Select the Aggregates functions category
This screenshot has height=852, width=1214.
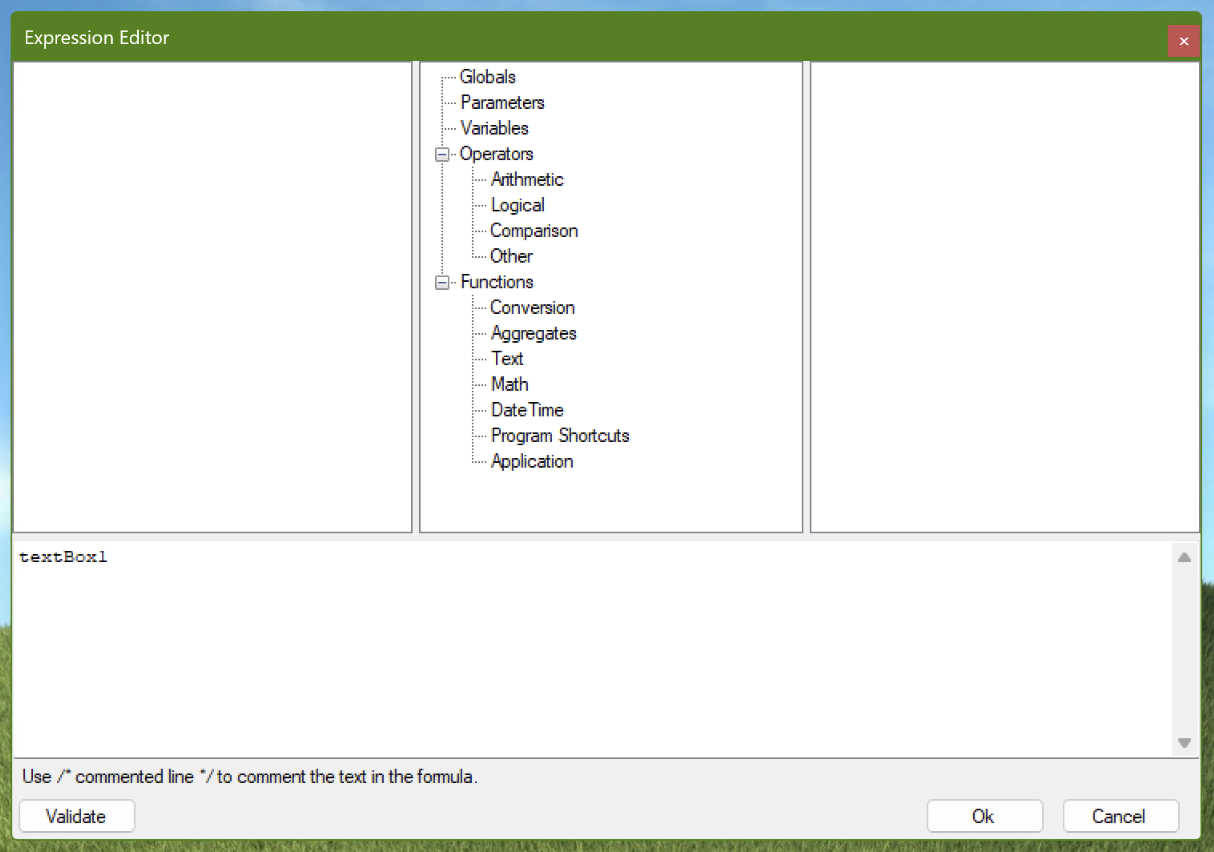pyautogui.click(x=533, y=333)
